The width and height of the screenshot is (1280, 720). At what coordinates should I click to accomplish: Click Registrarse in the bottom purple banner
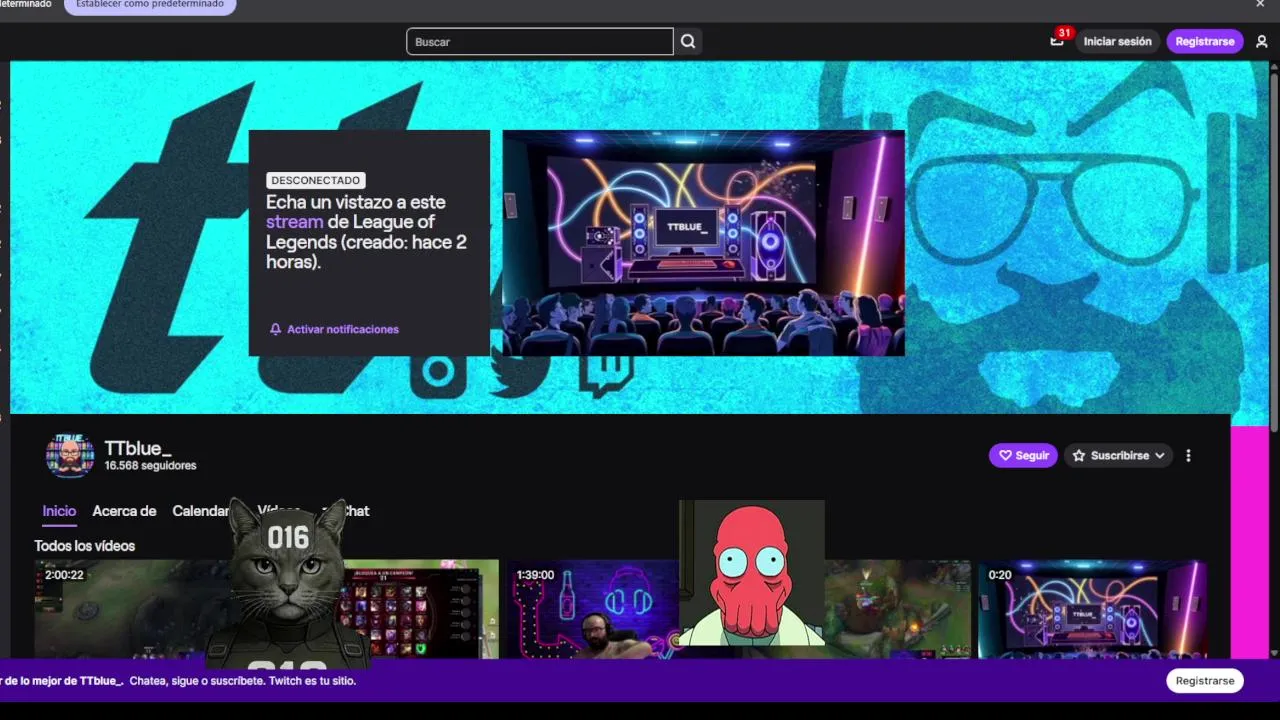point(1204,680)
